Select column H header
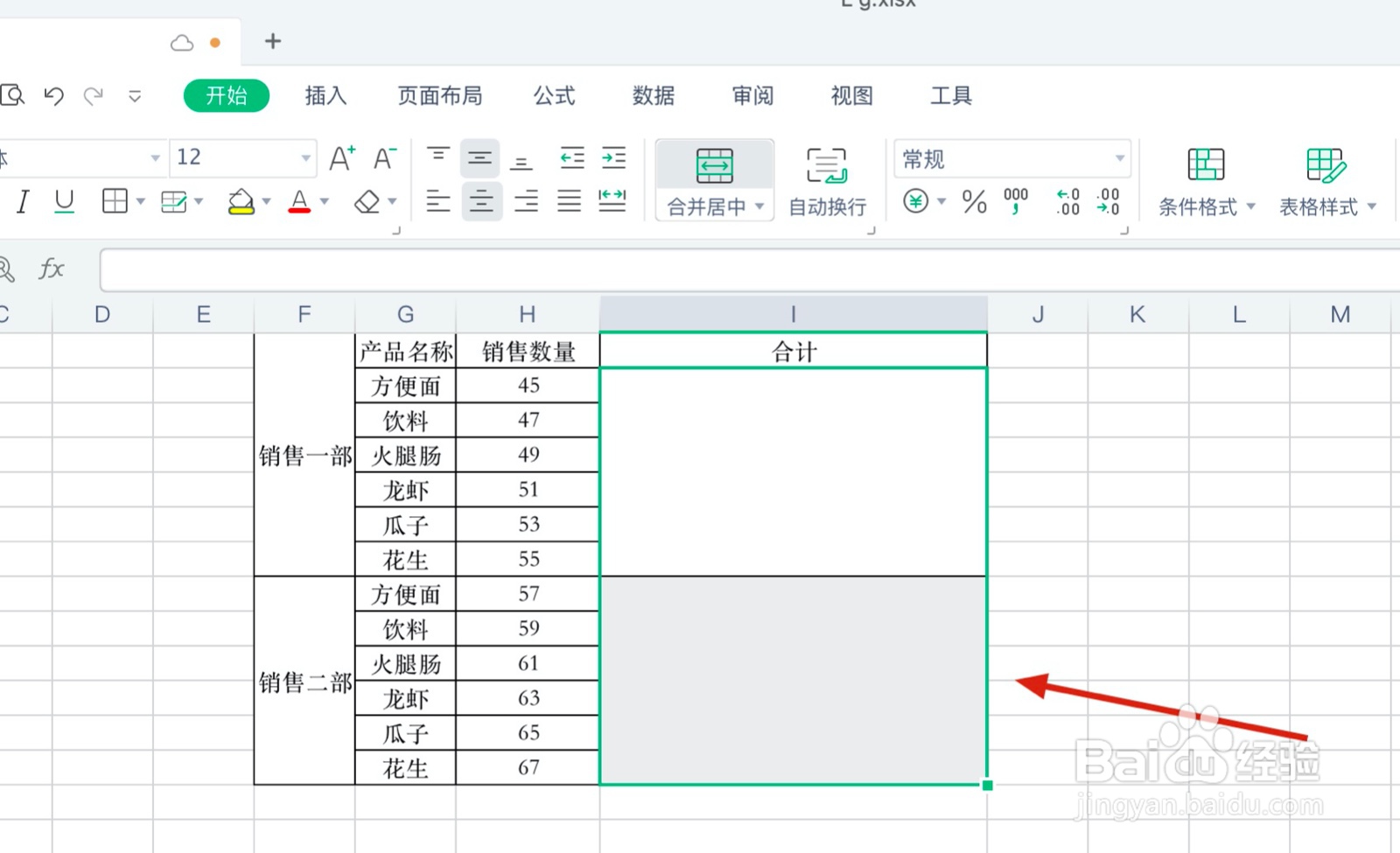Image resolution: width=1400 pixels, height=853 pixels. pos(528,314)
